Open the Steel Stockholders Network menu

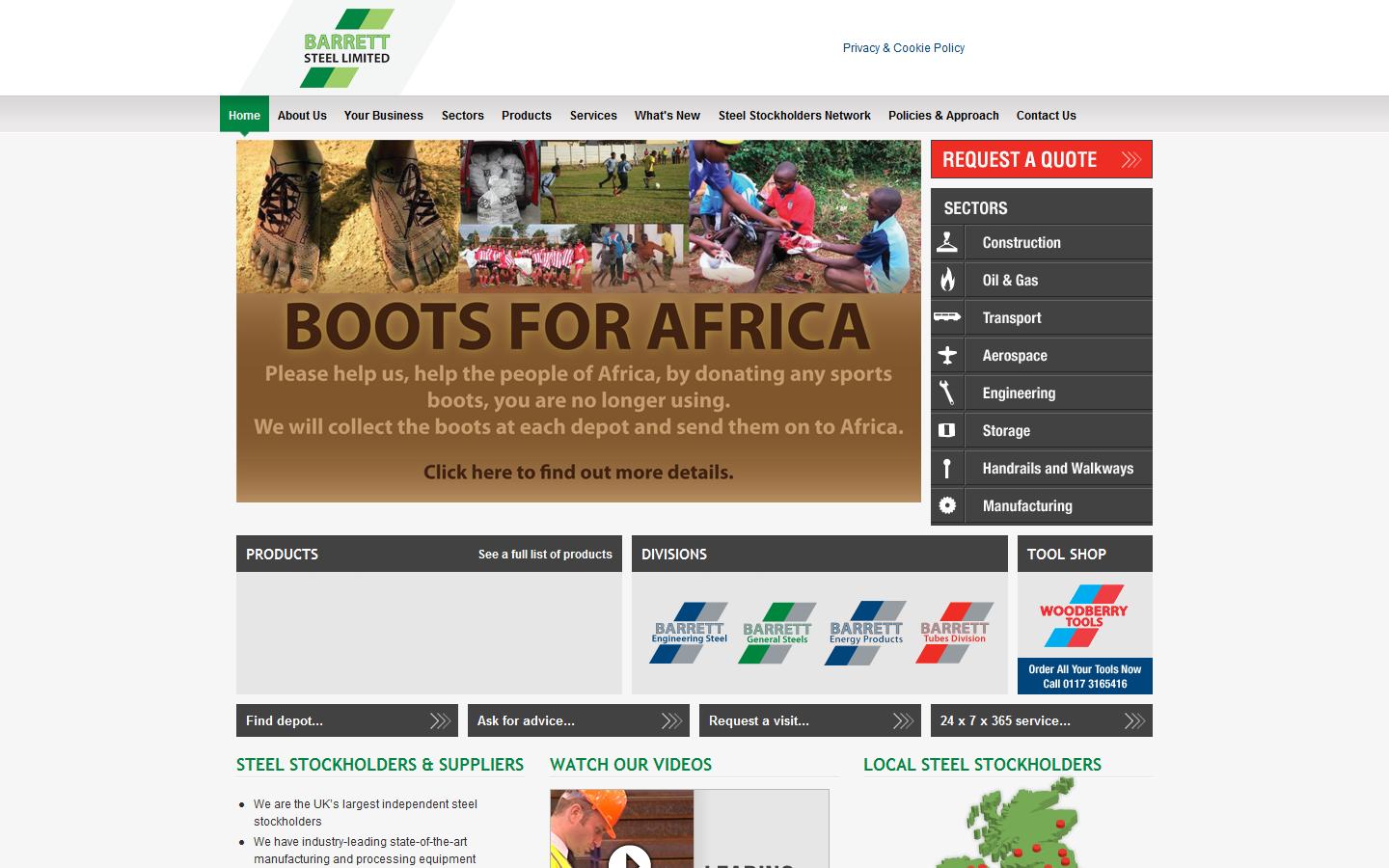(793, 115)
